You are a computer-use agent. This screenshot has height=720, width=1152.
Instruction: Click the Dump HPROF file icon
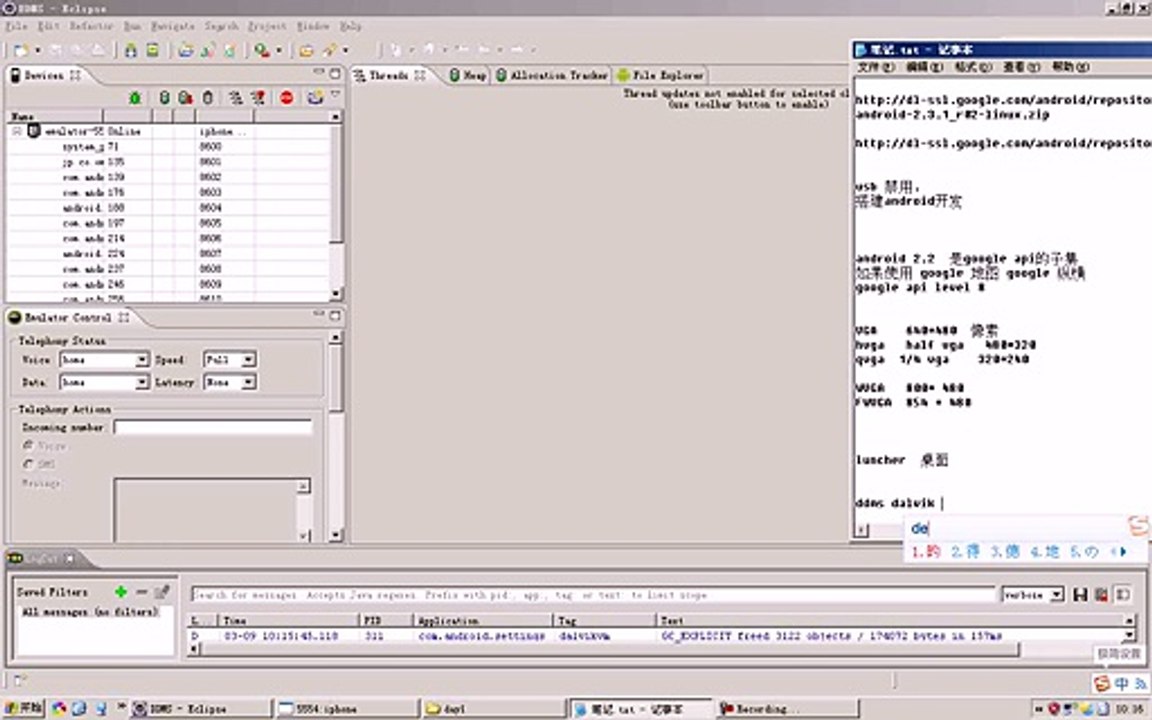(x=185, y=98)
